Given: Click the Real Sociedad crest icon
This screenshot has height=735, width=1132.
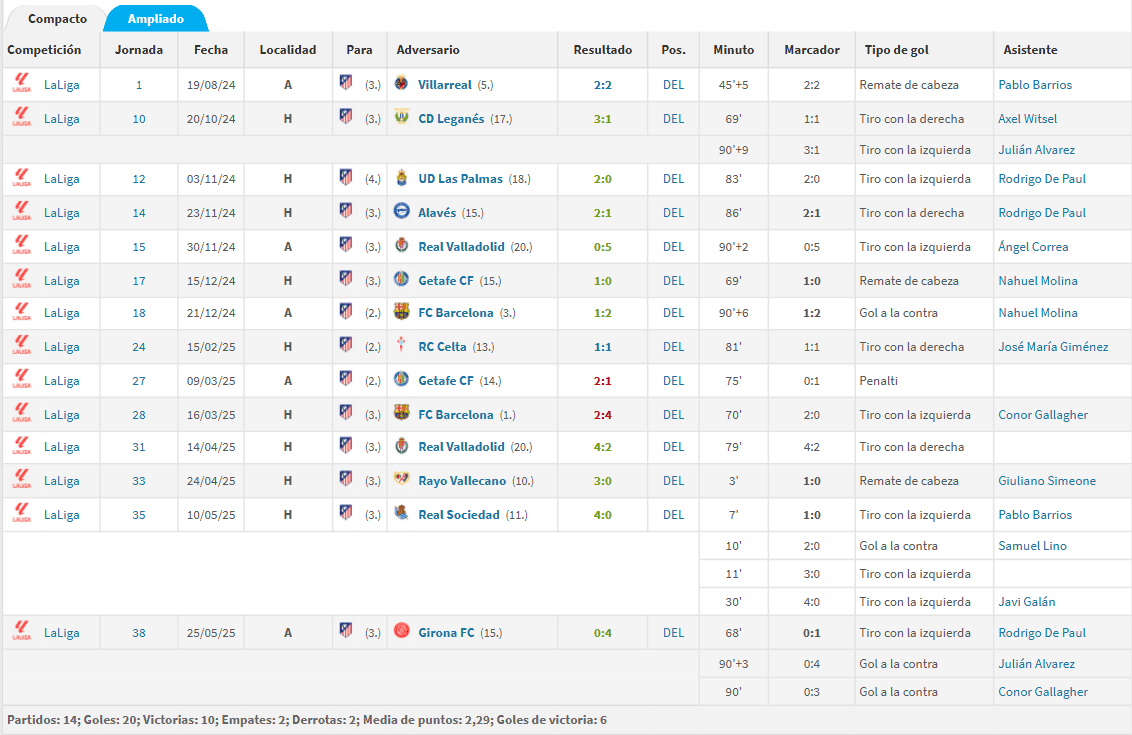Looking at the screenshot, I should pyautogui.click(x=401, y=514).
